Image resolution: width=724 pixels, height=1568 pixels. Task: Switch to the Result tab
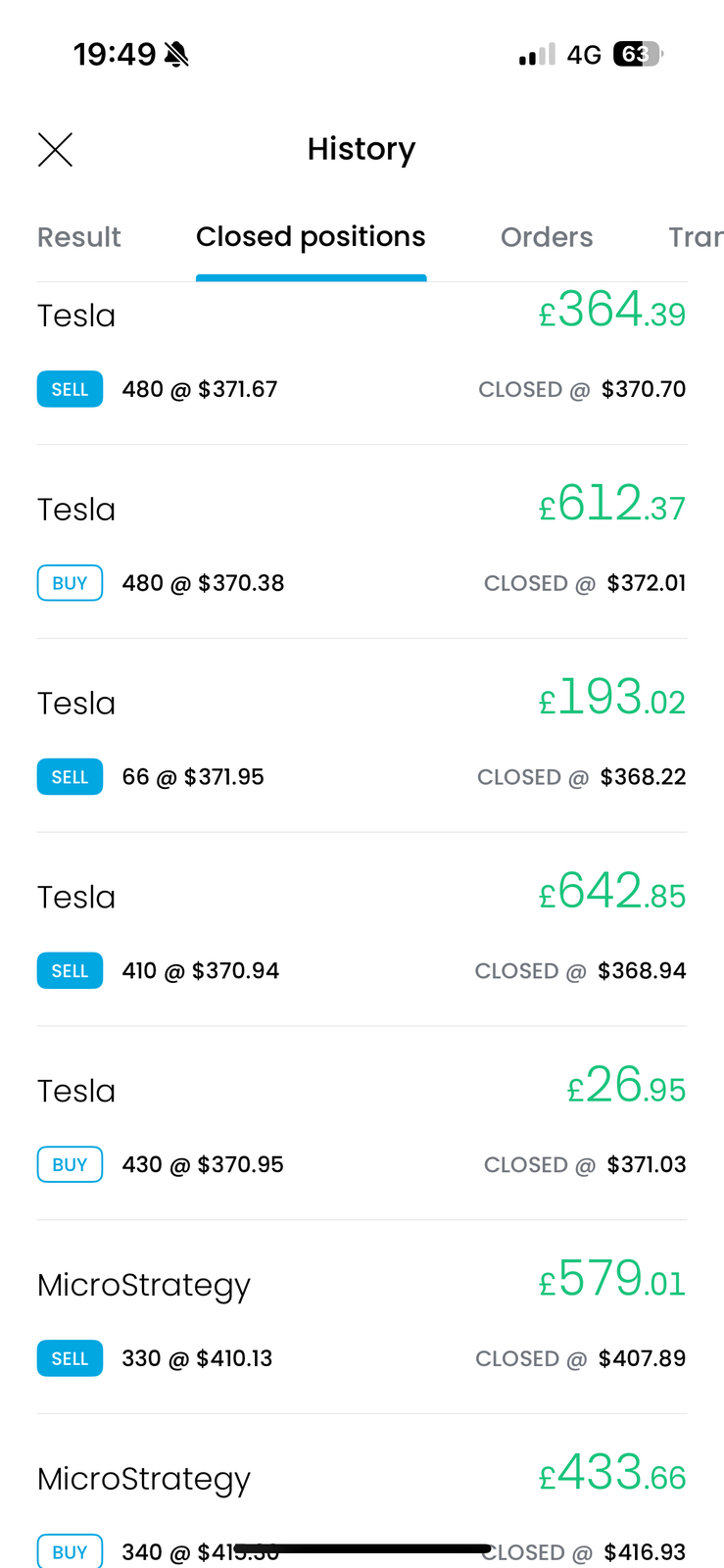point(79,237)
